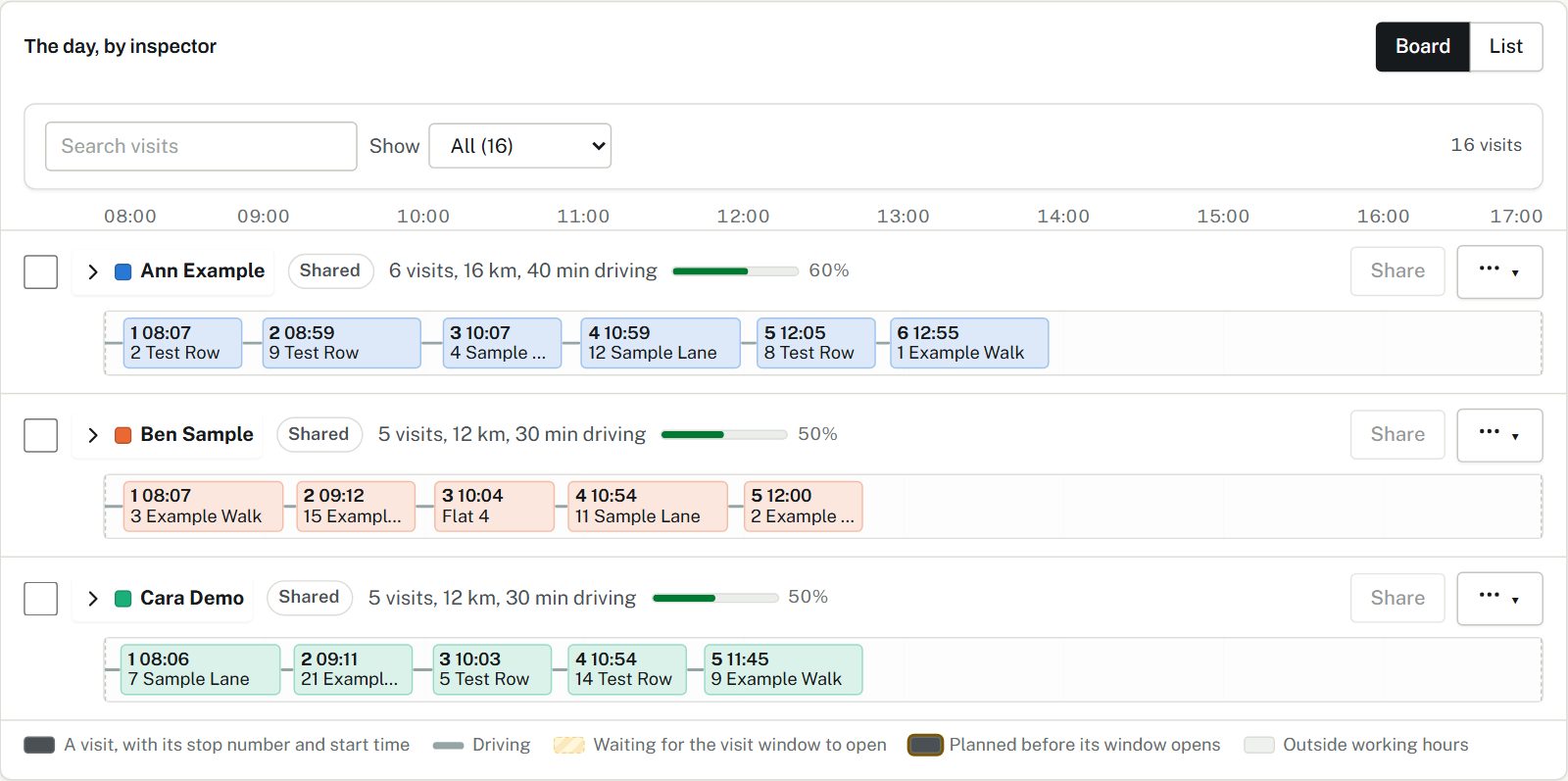Click Cara Demo's green color square
Screen dimensions: 1568x781
pos(123,599)
